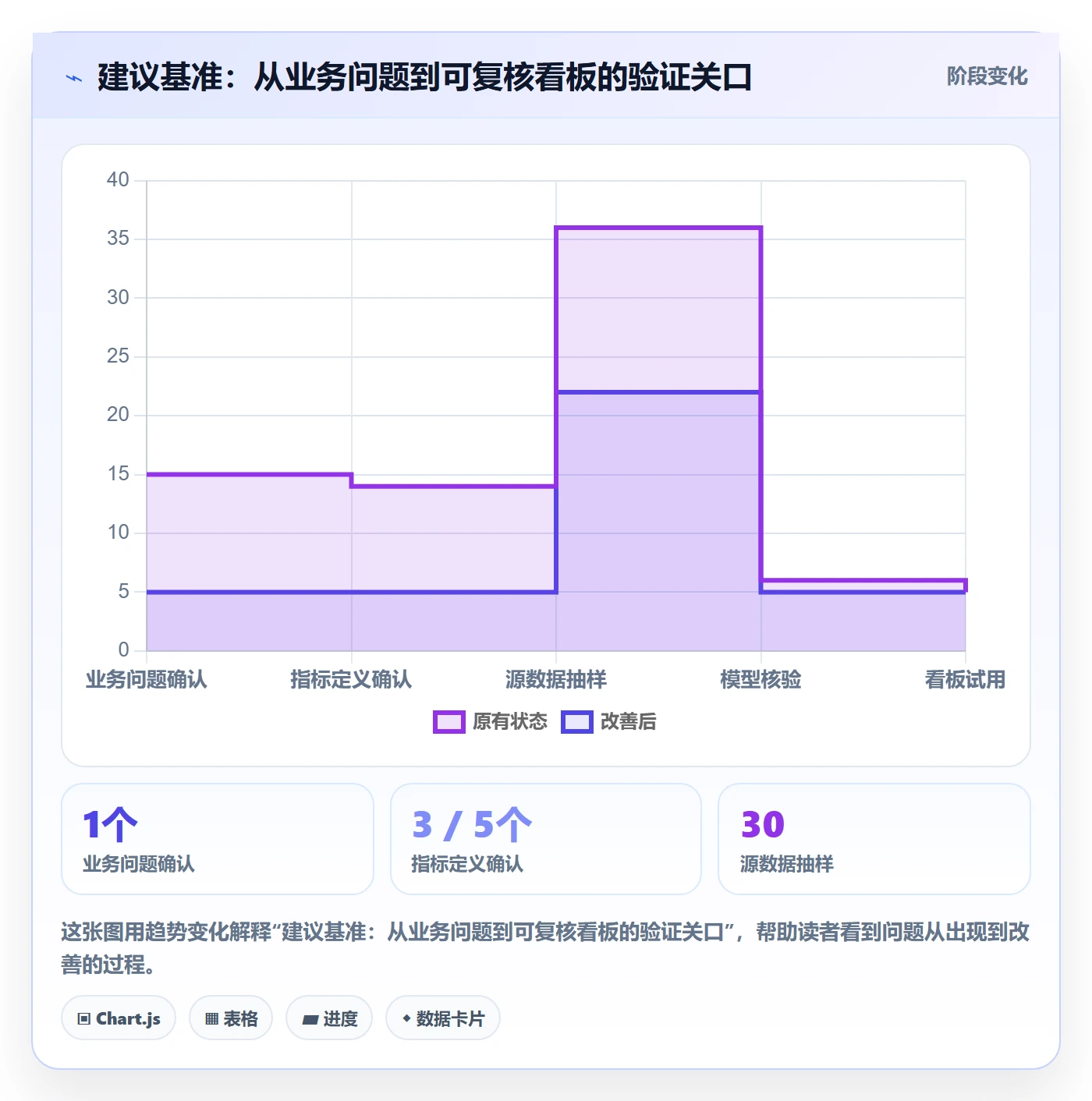The height and width of the screenshot is (1101, 1092).
Task: Click the 阶段变化 label in the header
Action: pyautogui.click(x=987, y=76)
